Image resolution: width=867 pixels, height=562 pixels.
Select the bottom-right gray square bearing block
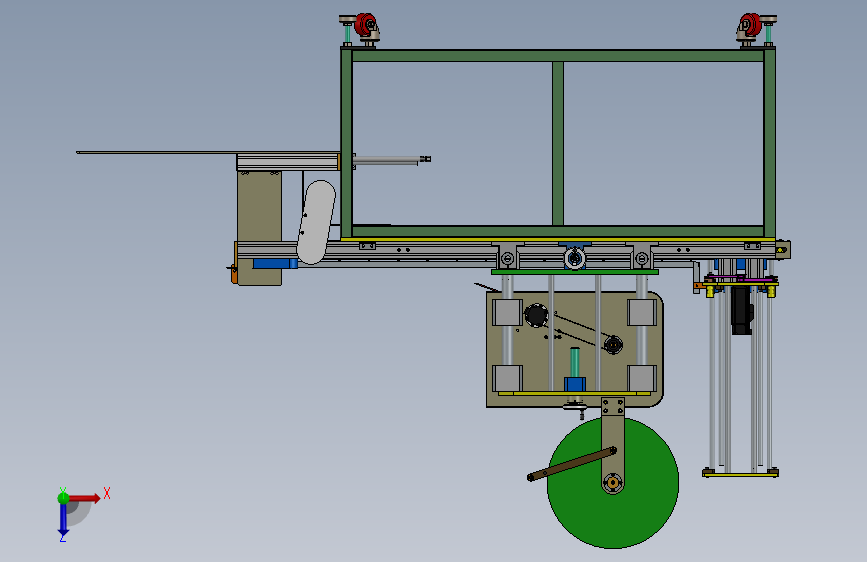click(x=641, y=379)
